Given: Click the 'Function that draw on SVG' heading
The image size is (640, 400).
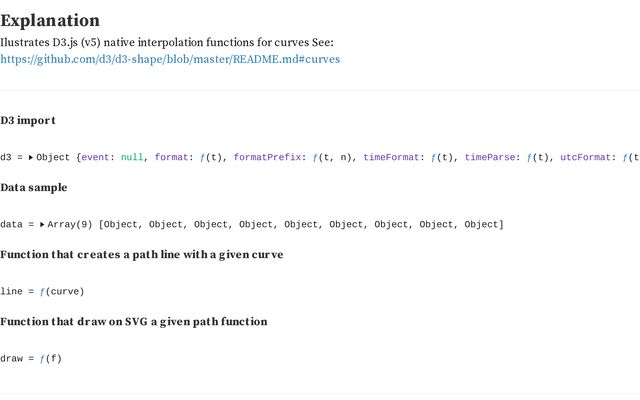Looking at the screenshot, I should tap(133, 321).
